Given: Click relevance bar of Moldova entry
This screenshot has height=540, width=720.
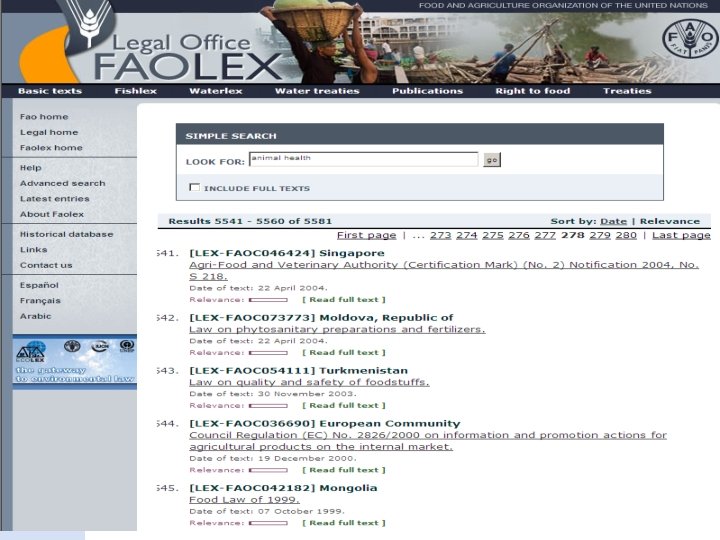Looking at the screenshot, I should 268,353.
